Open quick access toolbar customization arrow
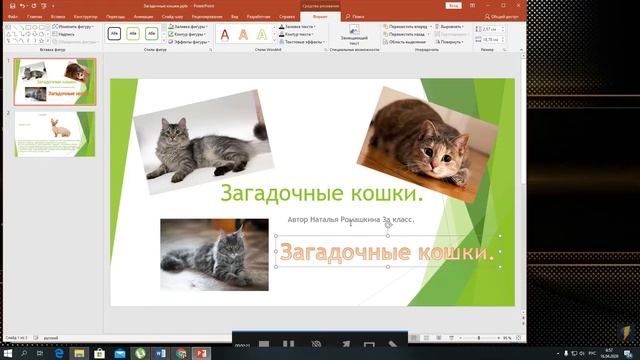Viewport: 640px width, 360px height. click(x=53, y=6)
